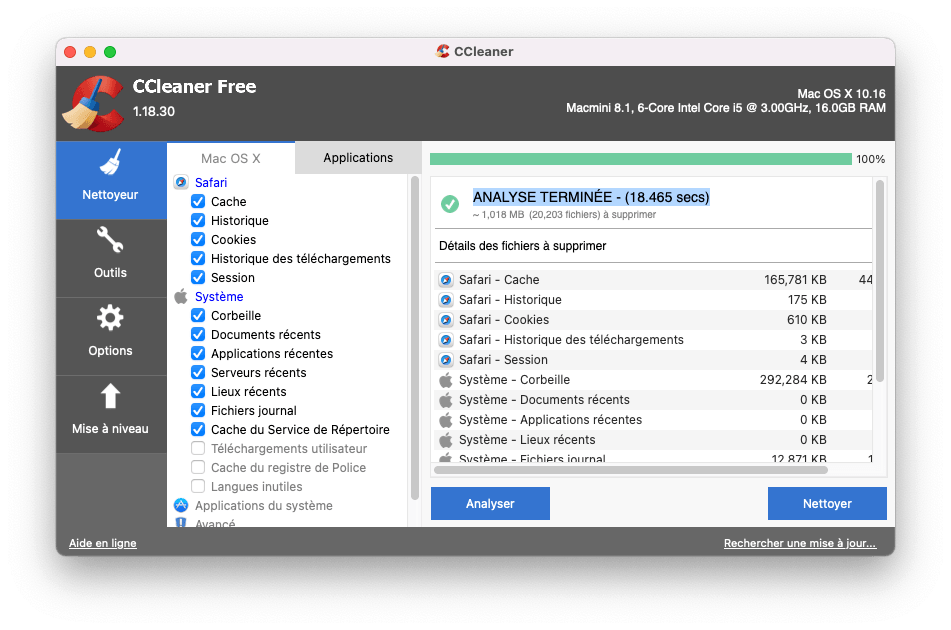
Task: Open the Outils wrench section
Action: point(110,258)
